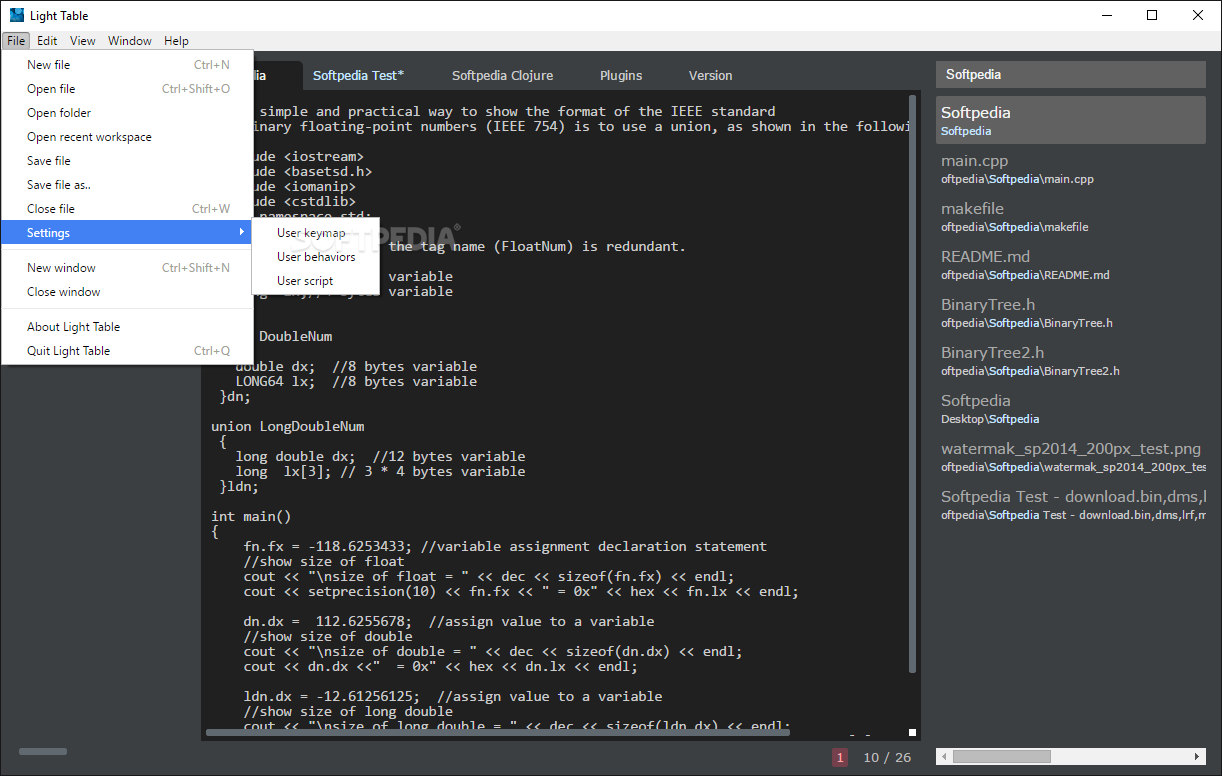Click navigator scrollbar right arrow

1198,757
